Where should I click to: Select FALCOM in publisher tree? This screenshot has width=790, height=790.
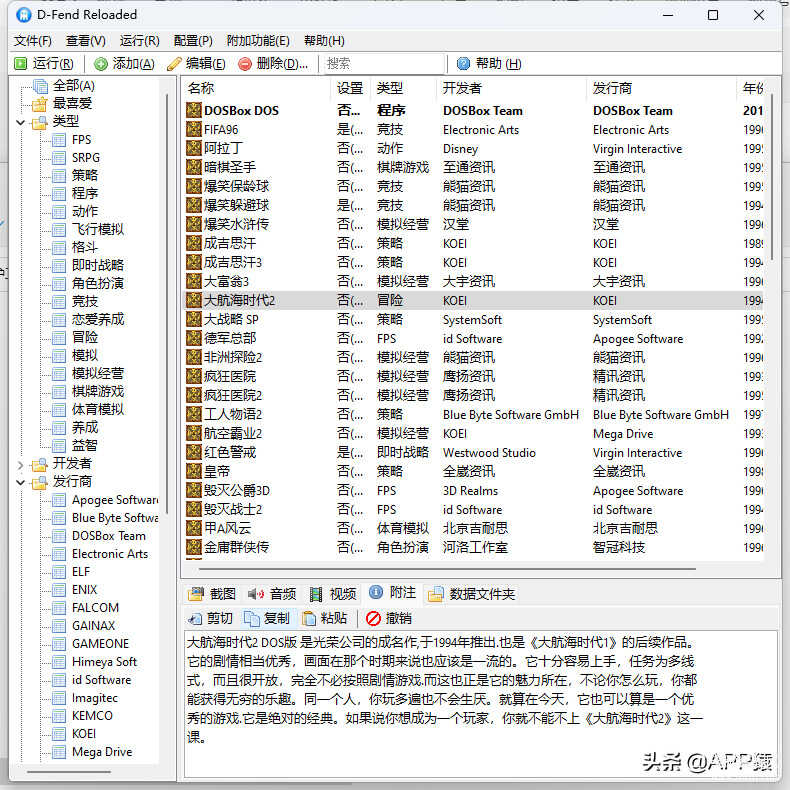[x=95, y=608]
